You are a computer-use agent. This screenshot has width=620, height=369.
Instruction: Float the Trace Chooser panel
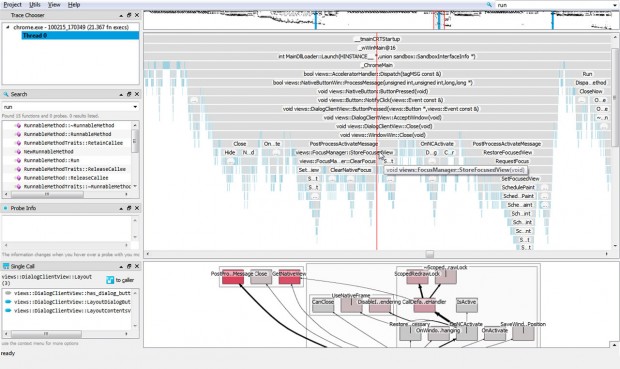(x=129, y=15)
